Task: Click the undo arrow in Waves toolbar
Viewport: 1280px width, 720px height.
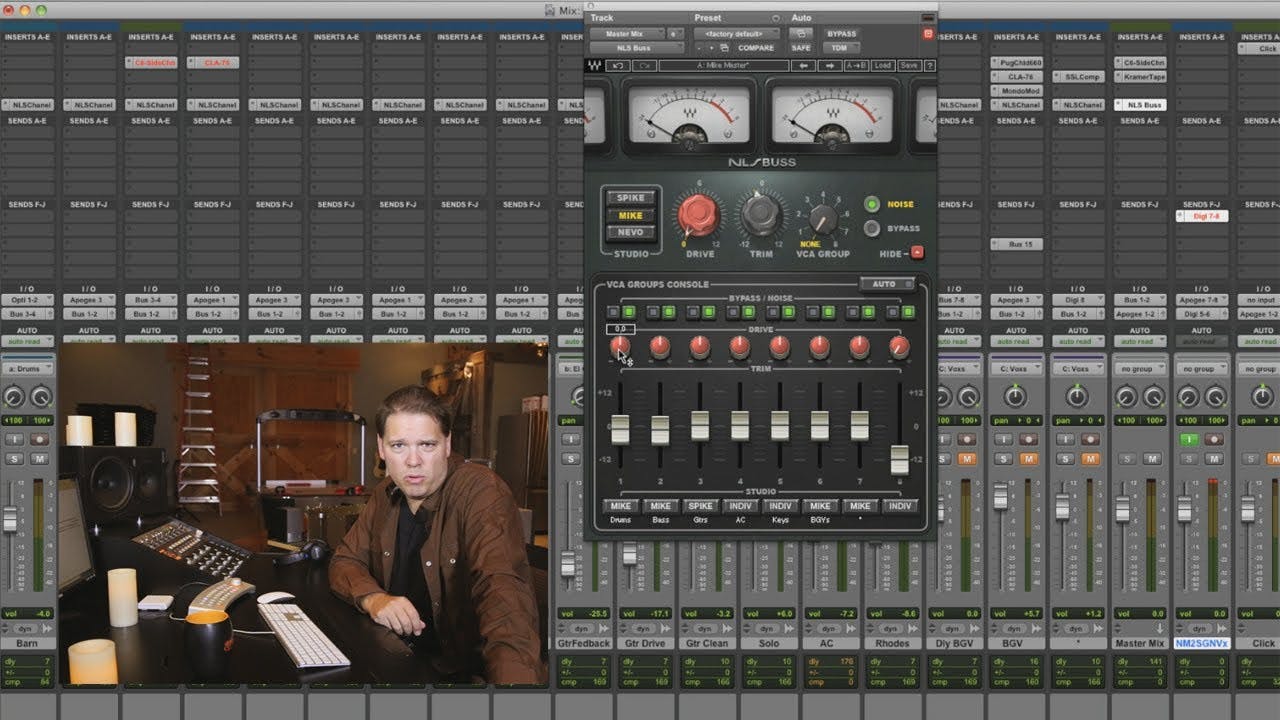Action: point(618,66)
